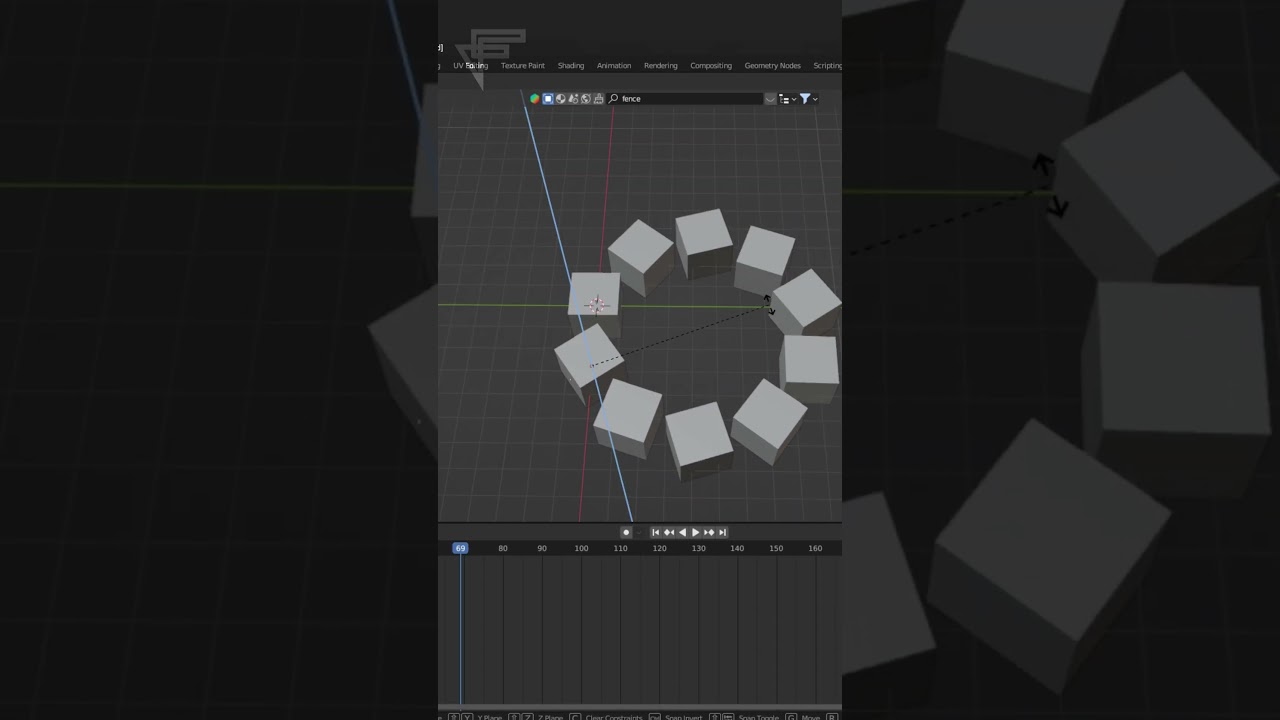Screen dimensions: 1280x720
Task: Open the UV Editing workspace tab
Action: coord(470,66)
